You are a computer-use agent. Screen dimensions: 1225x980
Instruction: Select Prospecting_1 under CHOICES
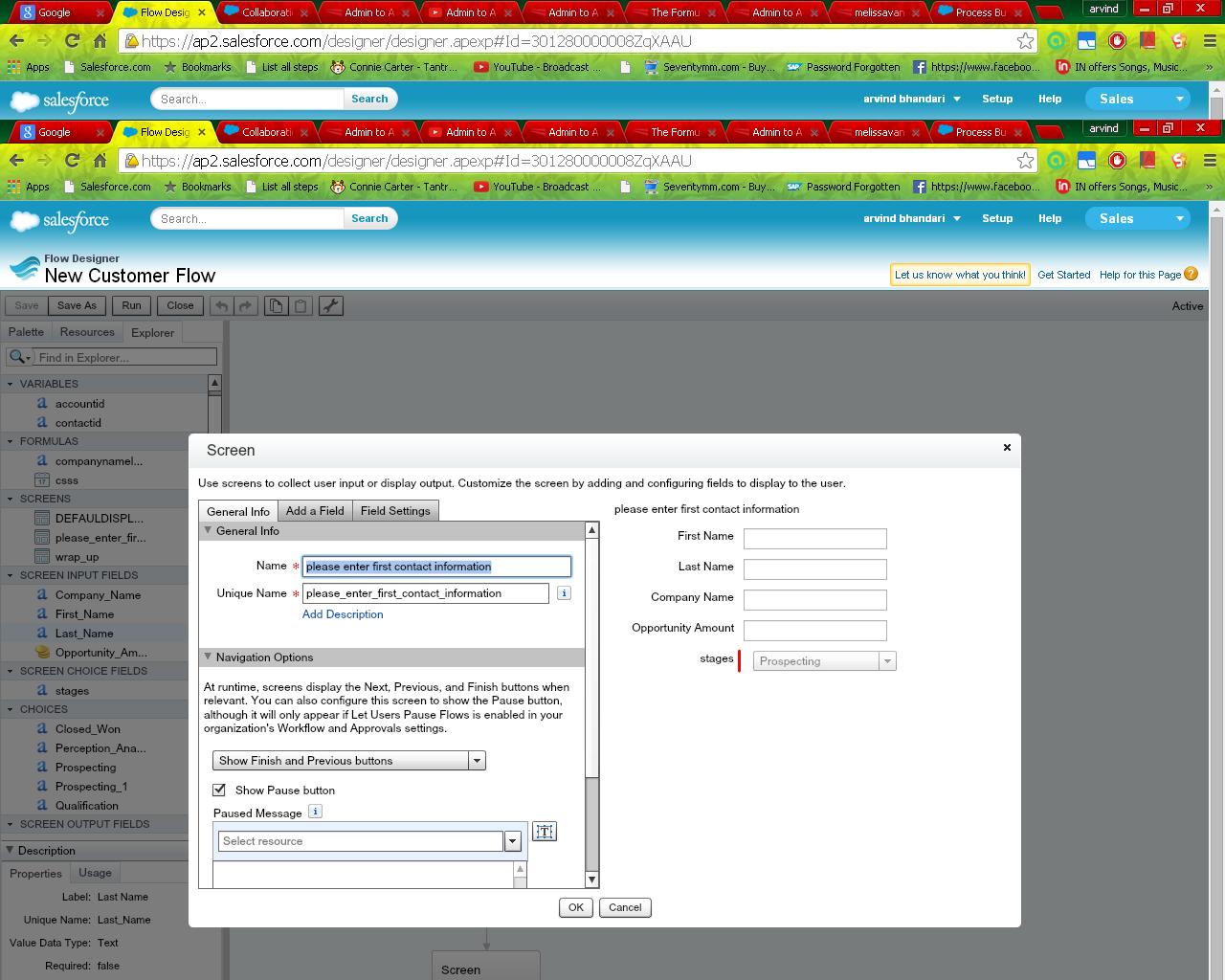[x=91, y=787]
